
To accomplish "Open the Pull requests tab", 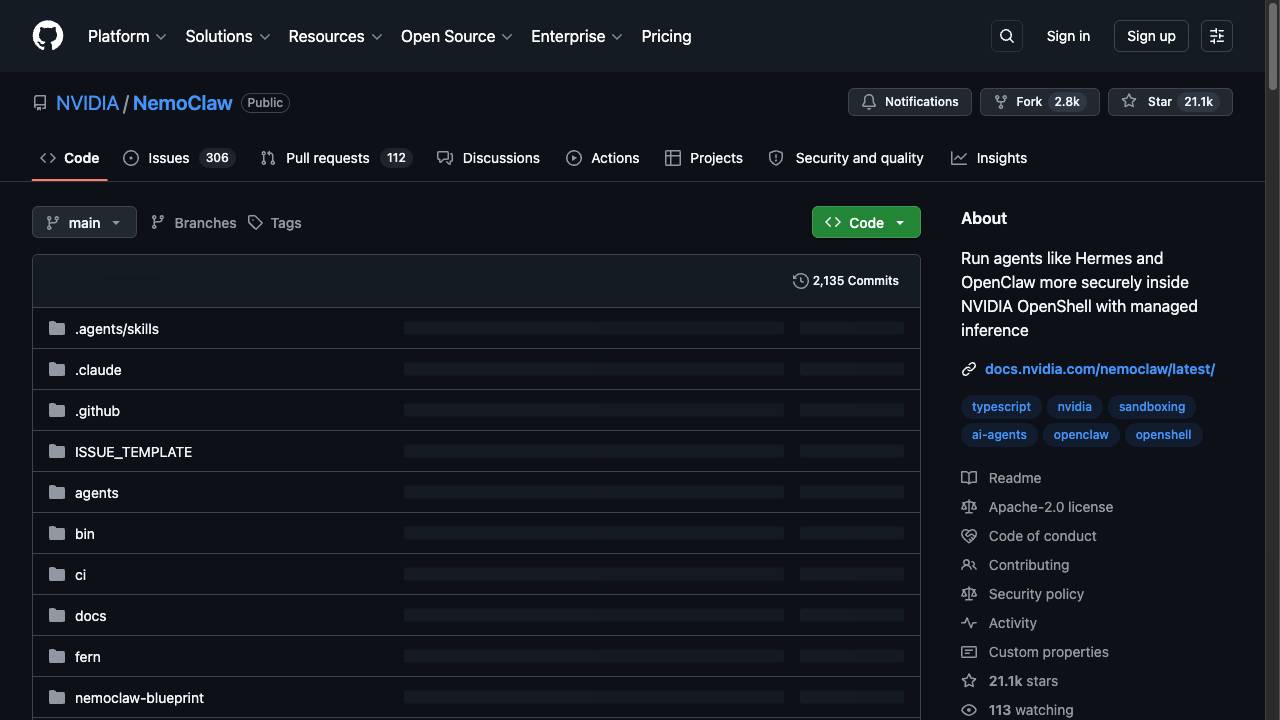I will (x=336, y=158).
